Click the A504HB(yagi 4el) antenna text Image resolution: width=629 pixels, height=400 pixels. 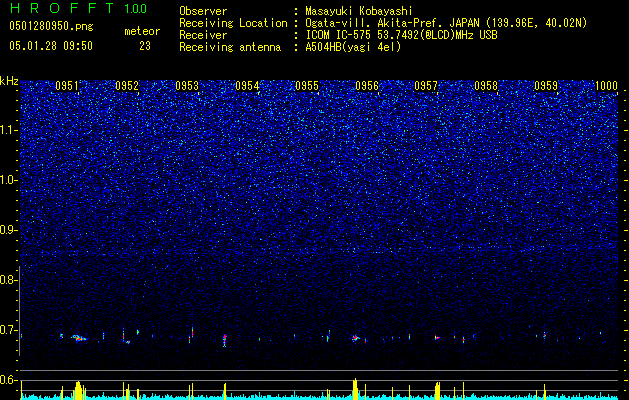coord(353,47)
